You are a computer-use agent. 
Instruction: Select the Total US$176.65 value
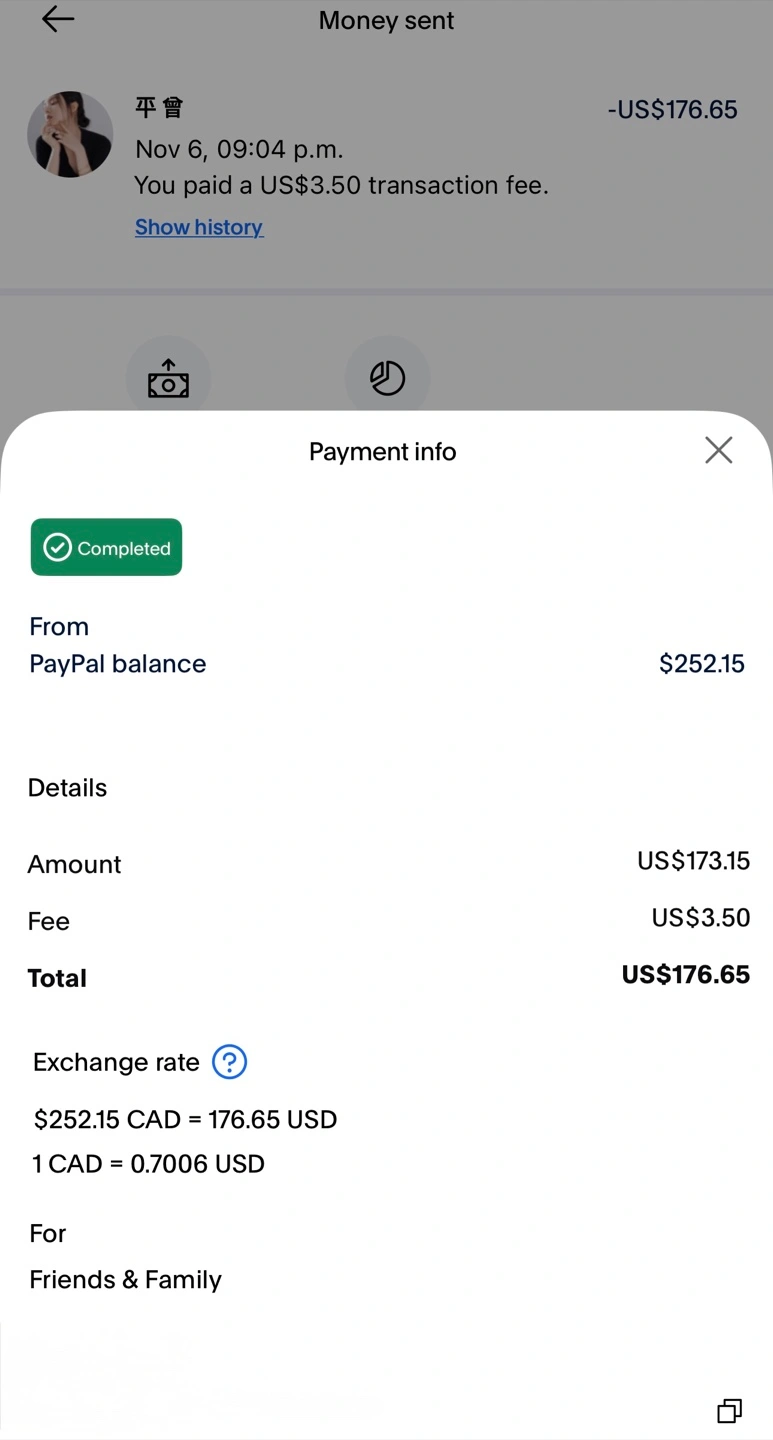(x=685, y=975)
